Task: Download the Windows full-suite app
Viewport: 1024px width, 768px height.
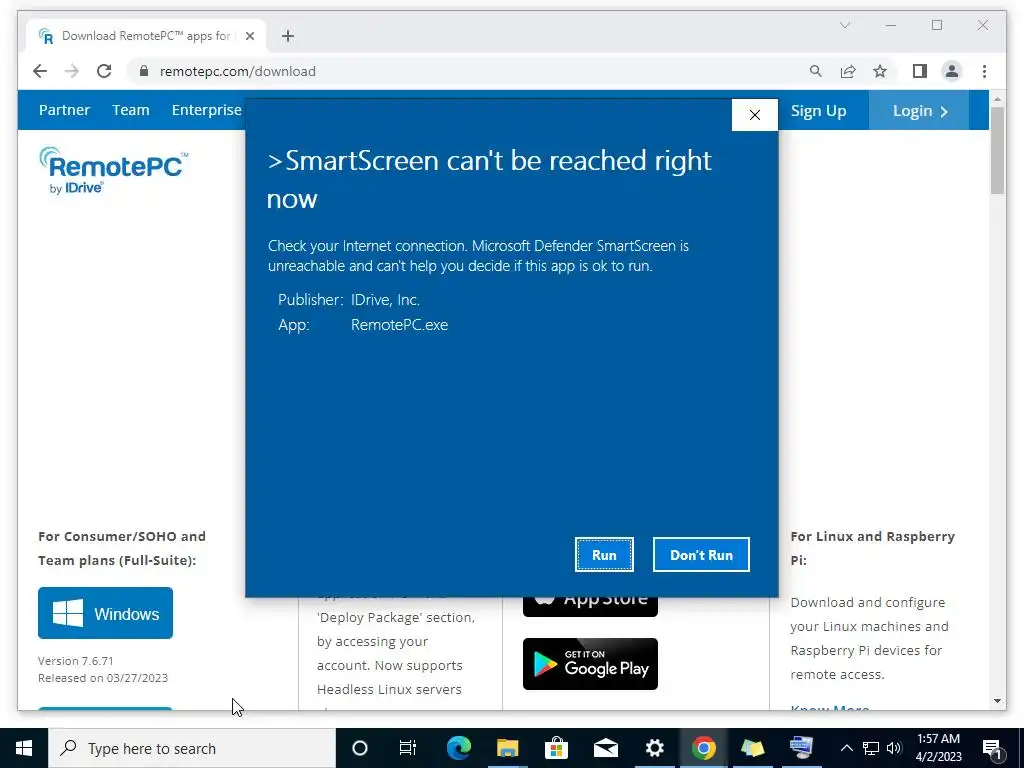Action: point(105,613)
